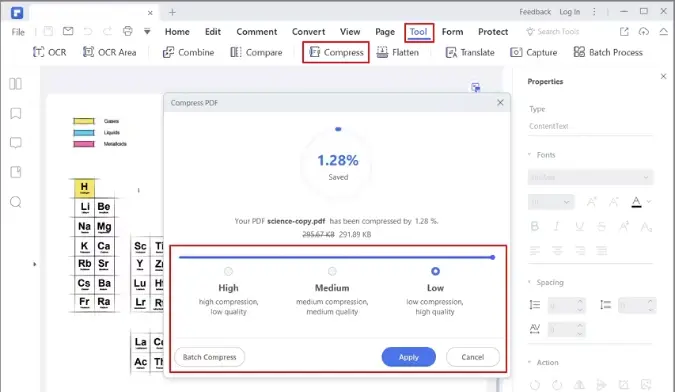Click the email envelope icon
The height and width of the screenshot is (392, 675).
tap(68, 31)
